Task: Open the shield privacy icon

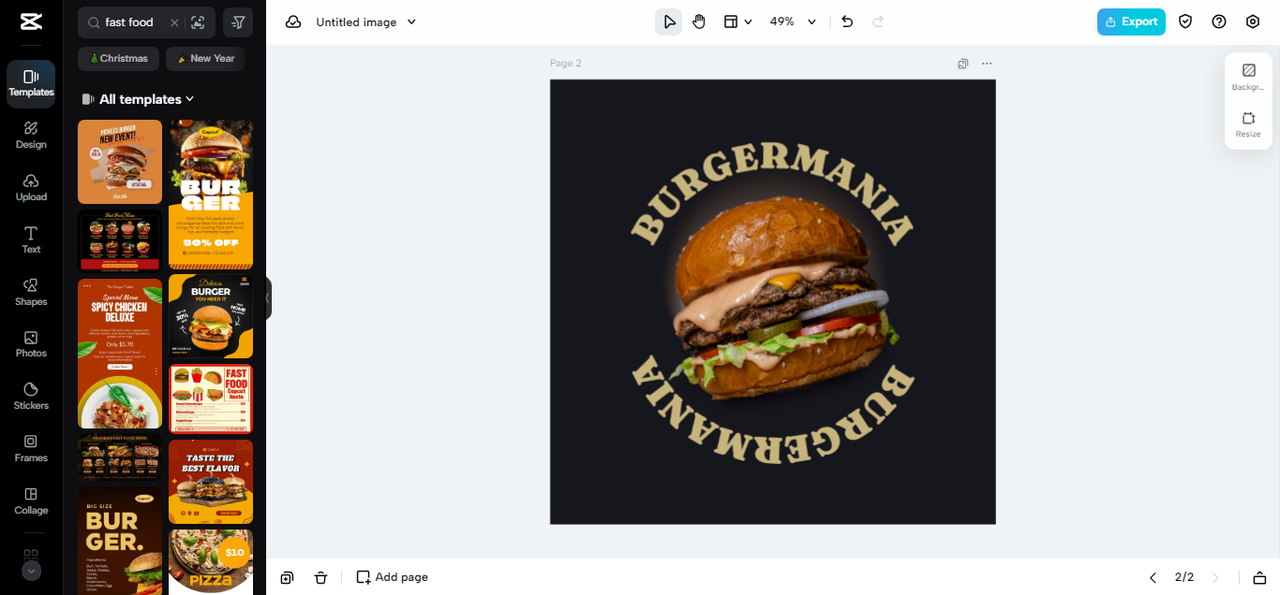Action: tap(1185, 22)
